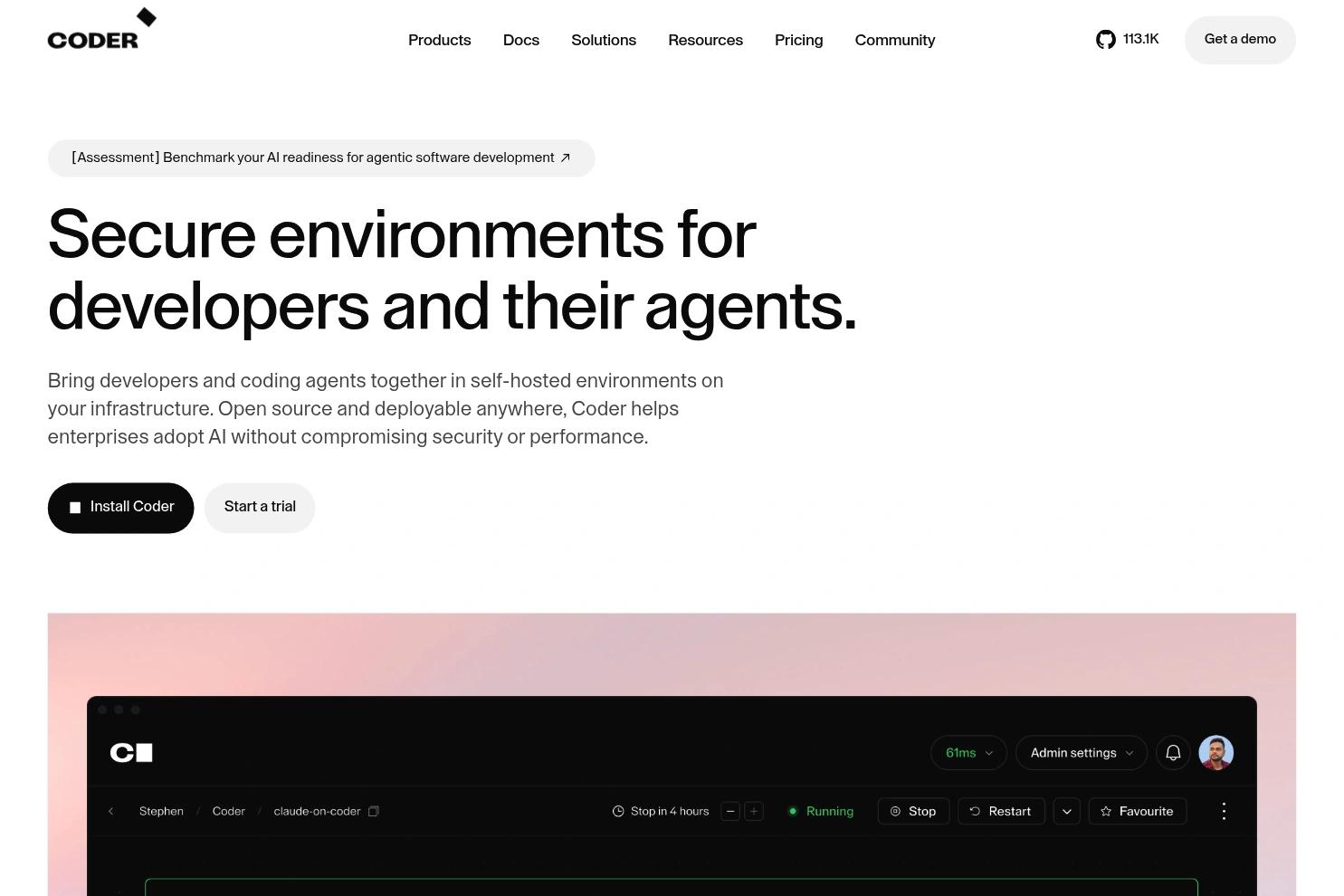Stop the workspace

pyautogui.click(x=913, y=812)
